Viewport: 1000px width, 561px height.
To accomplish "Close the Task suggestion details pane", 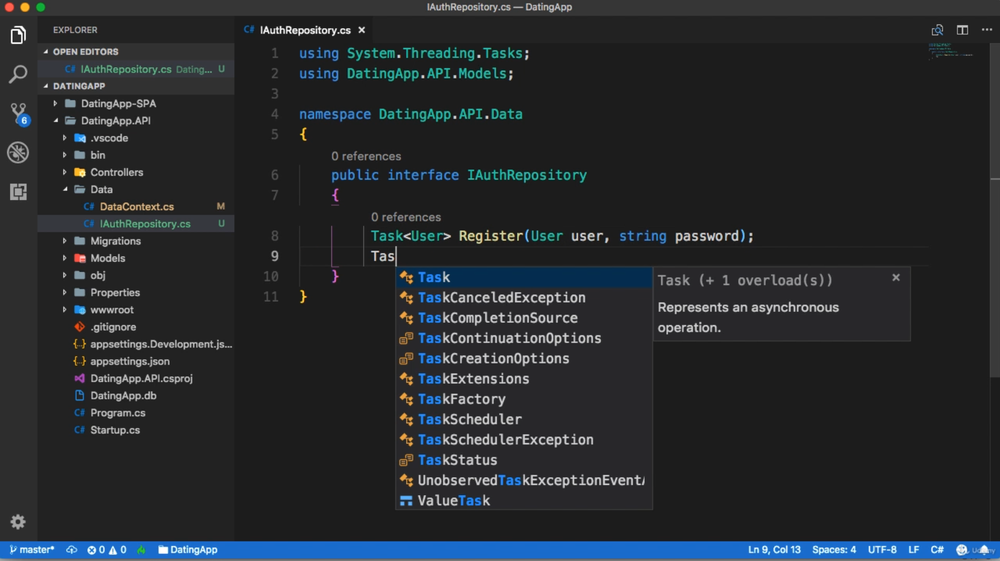I will [x=895, y=277].
